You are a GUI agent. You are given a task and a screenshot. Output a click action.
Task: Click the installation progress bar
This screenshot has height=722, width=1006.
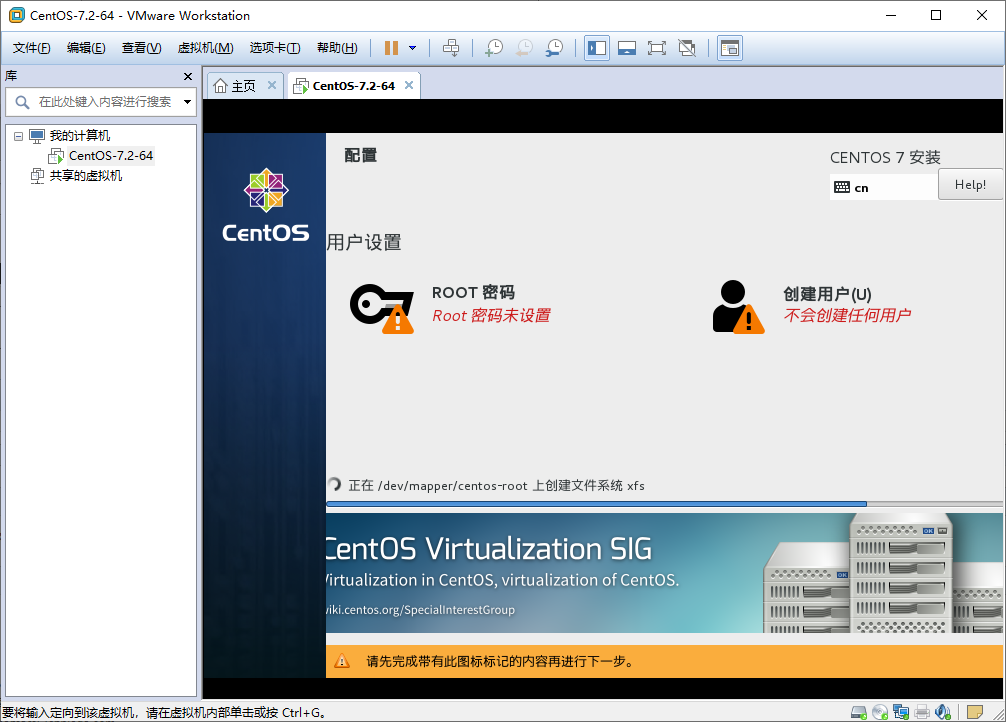(x=664, y=504)
